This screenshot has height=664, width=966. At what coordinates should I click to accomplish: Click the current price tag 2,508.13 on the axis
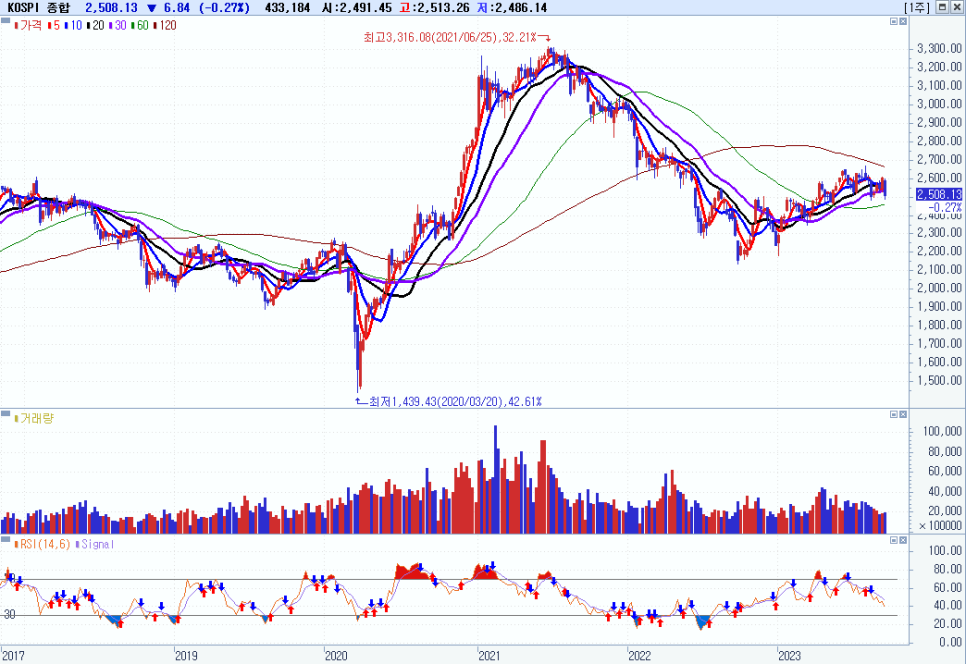[x=939, y=195]
